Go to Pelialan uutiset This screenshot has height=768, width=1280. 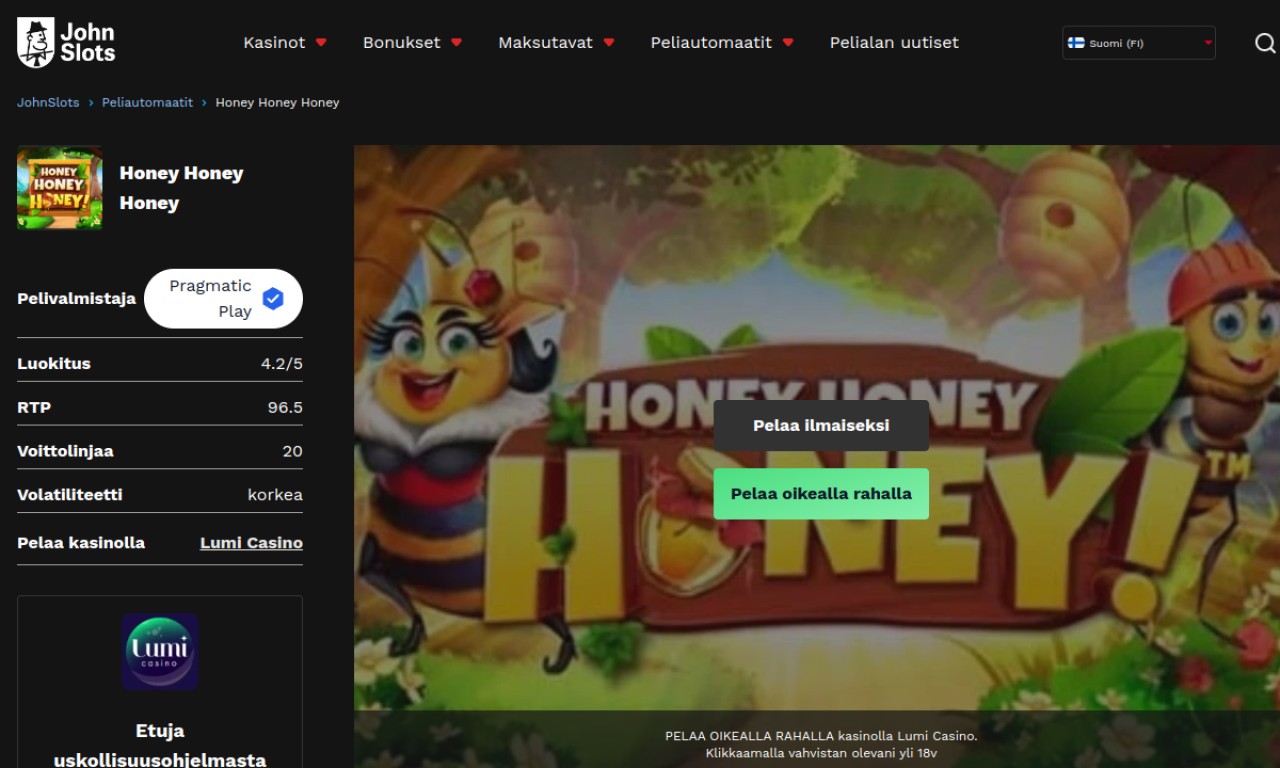(x=894, y=43)
